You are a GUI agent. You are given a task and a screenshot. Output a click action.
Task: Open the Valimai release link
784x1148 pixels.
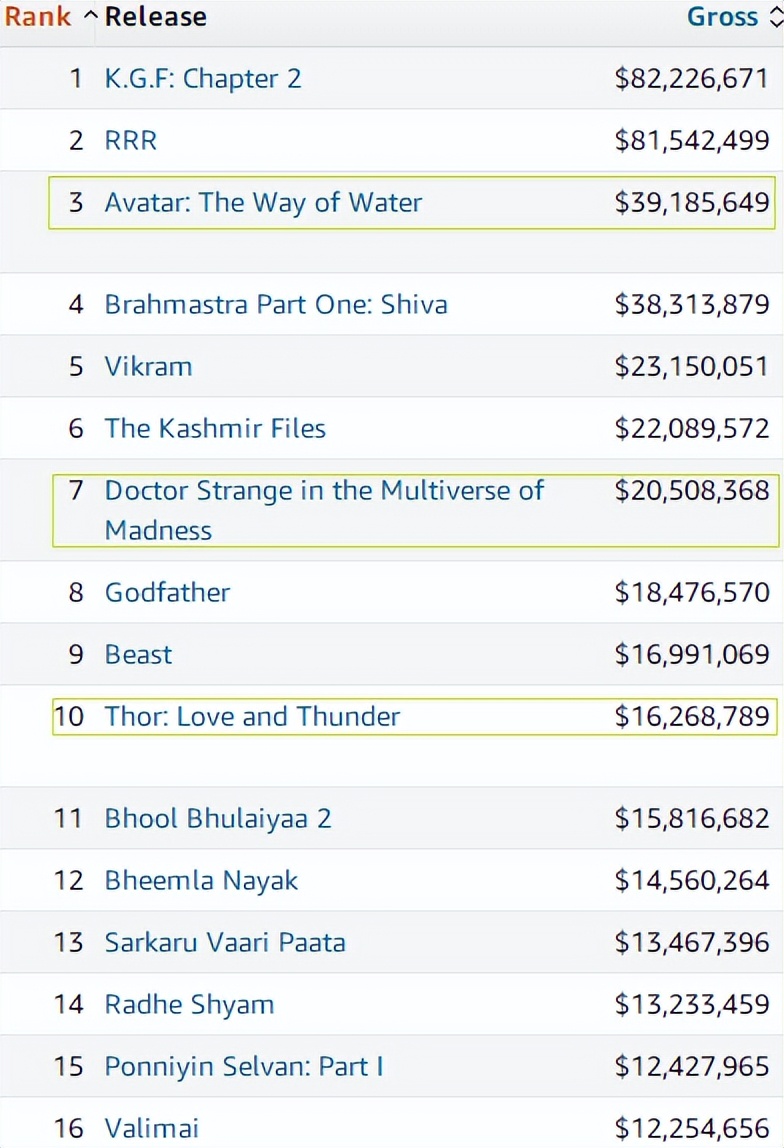coord(151,1128)
